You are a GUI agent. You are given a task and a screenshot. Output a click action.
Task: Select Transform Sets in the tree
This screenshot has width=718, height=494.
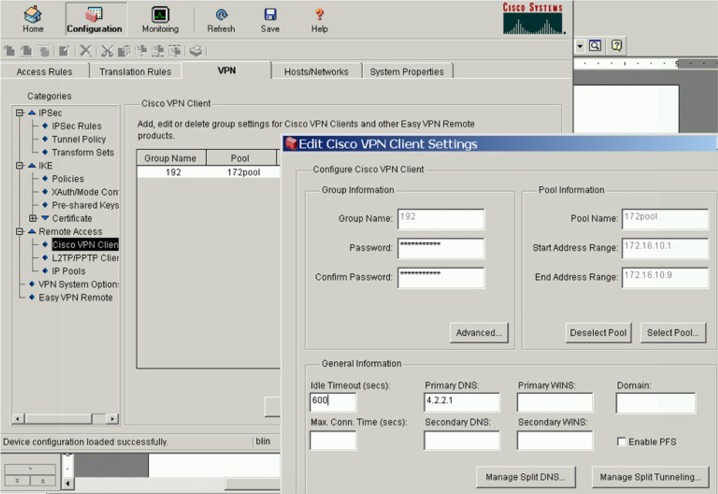click(83, 152)
